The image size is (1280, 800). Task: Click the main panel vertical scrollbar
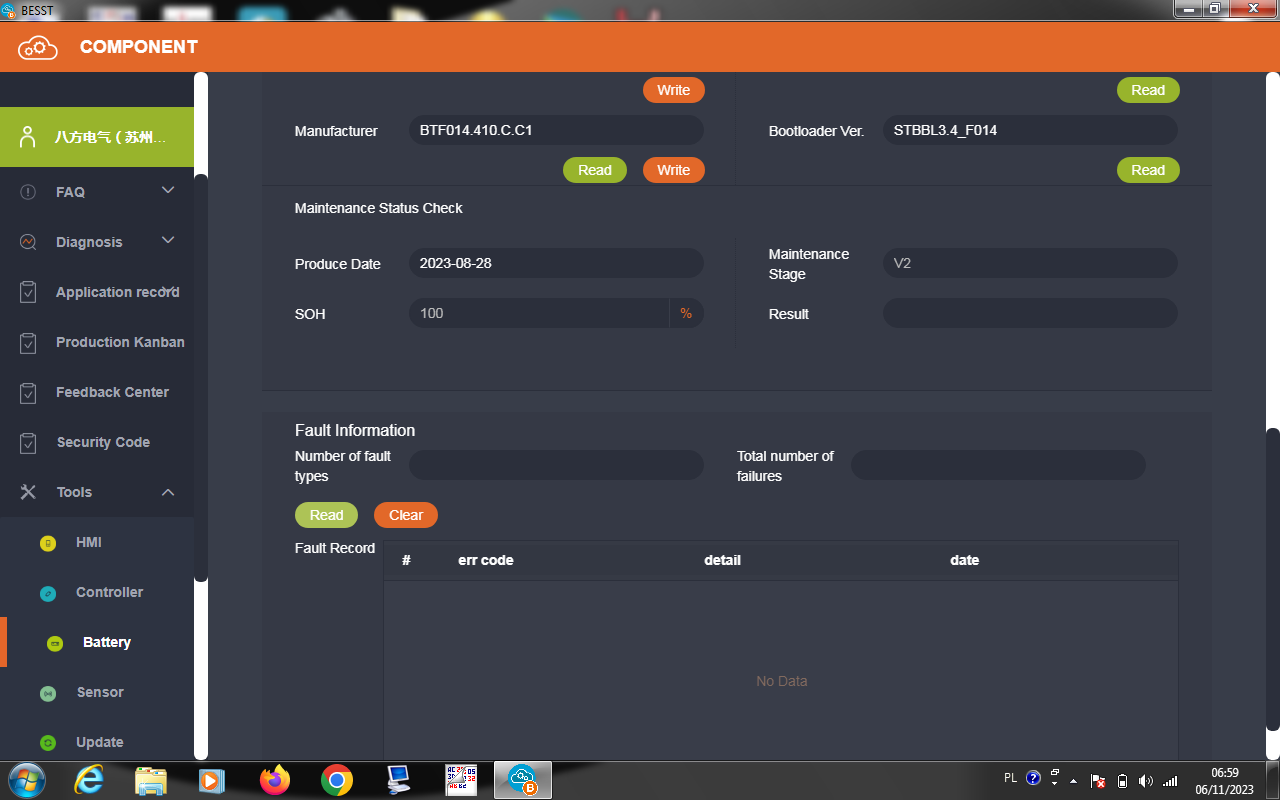point(1273,580)
